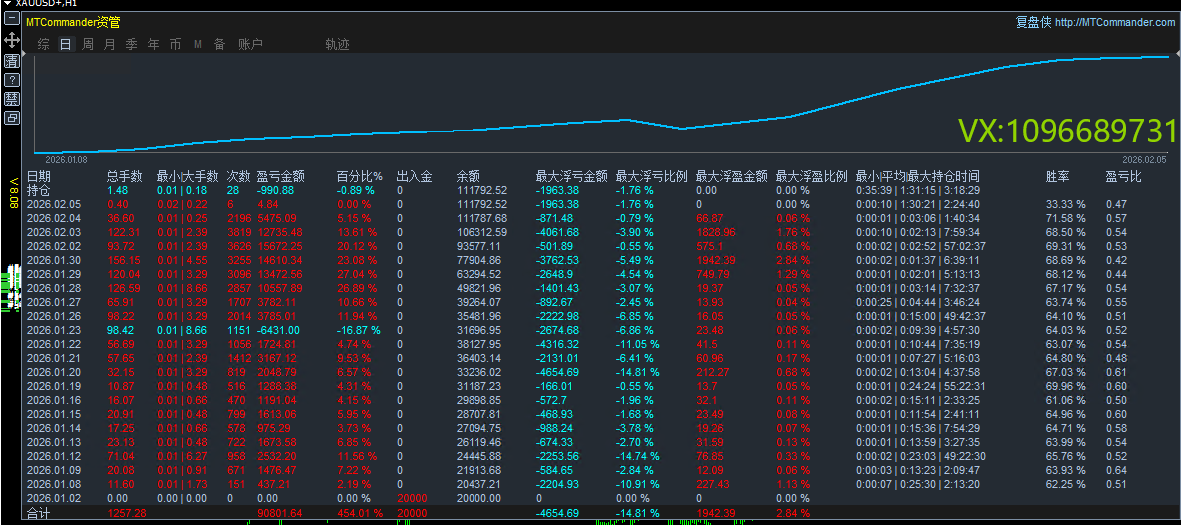Open the question mark help icon
Image resolution: width=1181 pixels, height=525 pixels.
click(12, 79)
